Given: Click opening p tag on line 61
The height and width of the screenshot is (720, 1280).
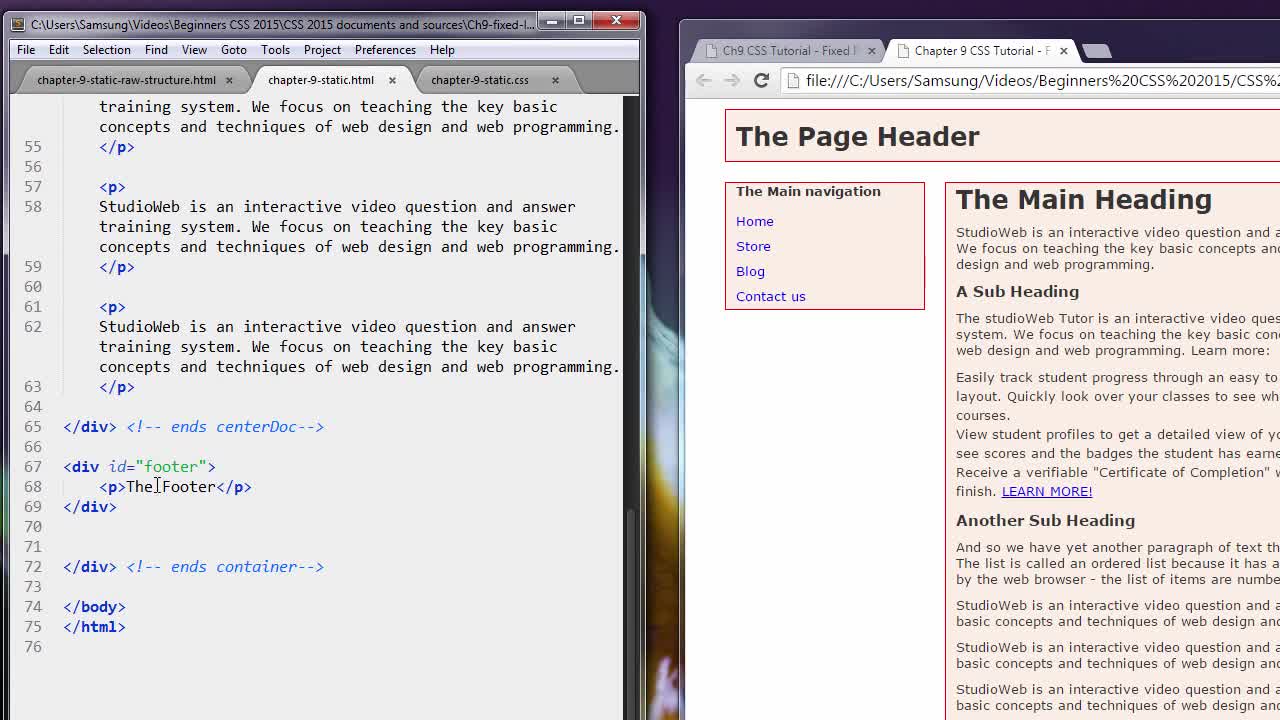Looking at the screenshot, I should 112,306.
